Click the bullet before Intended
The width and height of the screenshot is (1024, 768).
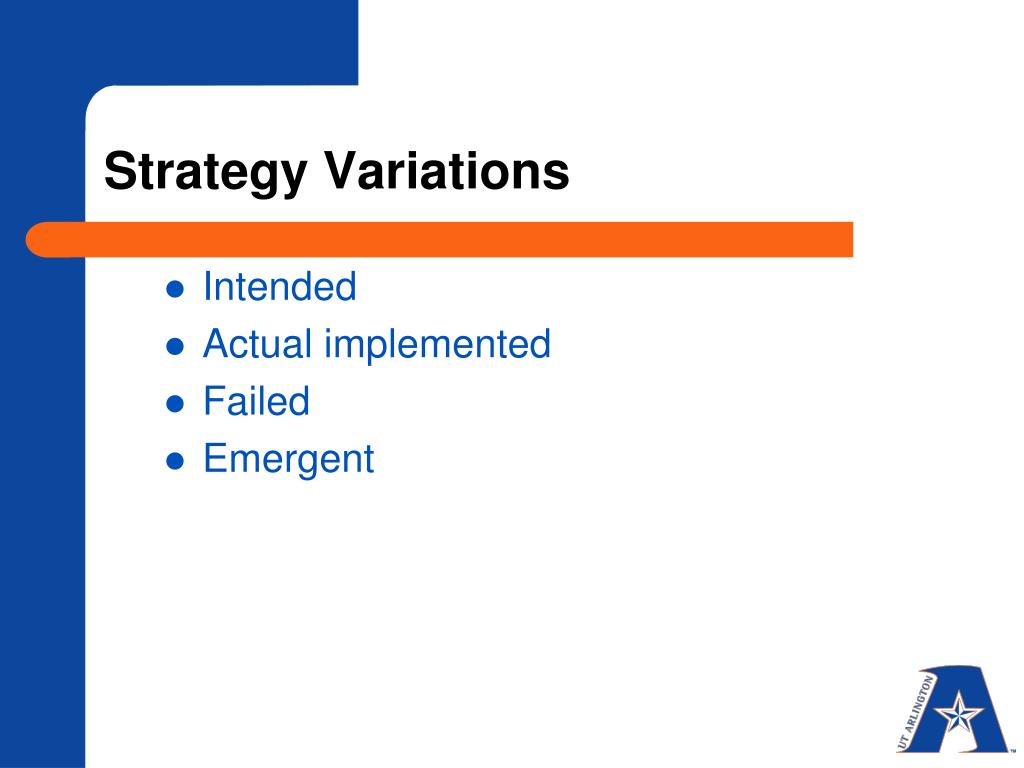click(x=175, y=289)
